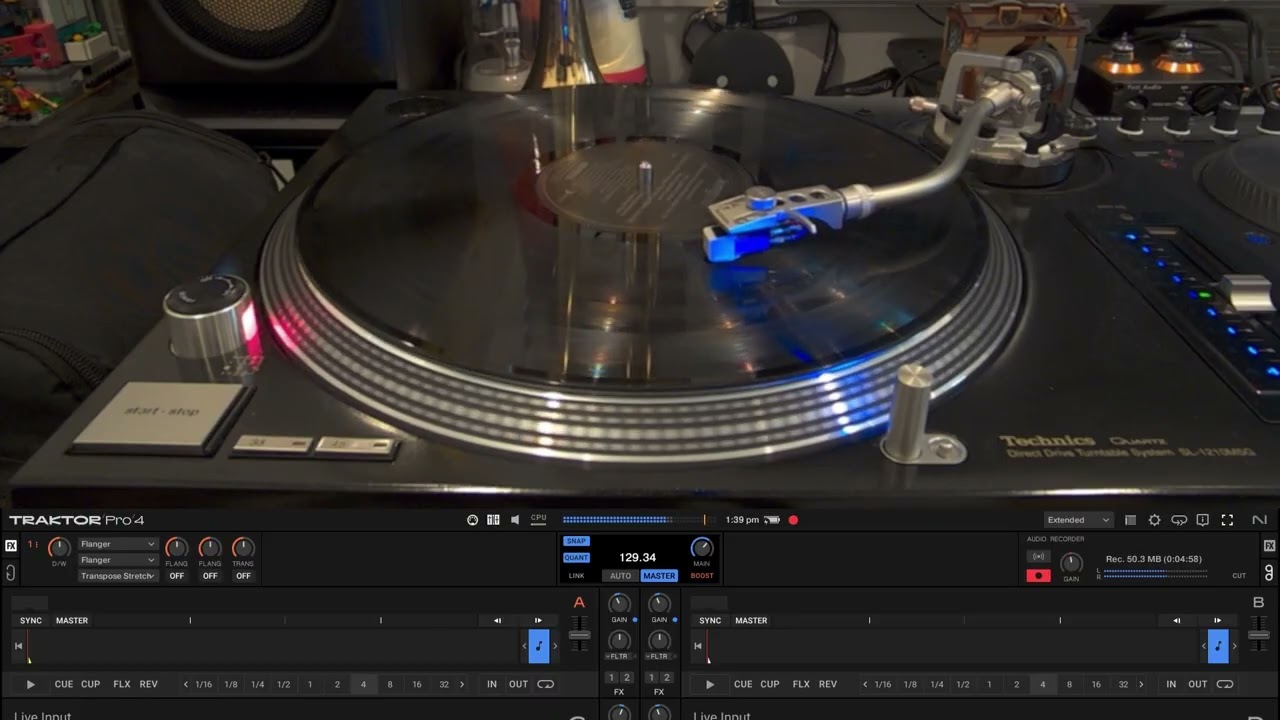This screenshot has height=720, width=1280.
Task: Select the FX panel icon on left edge
Action: pos(11,546)
